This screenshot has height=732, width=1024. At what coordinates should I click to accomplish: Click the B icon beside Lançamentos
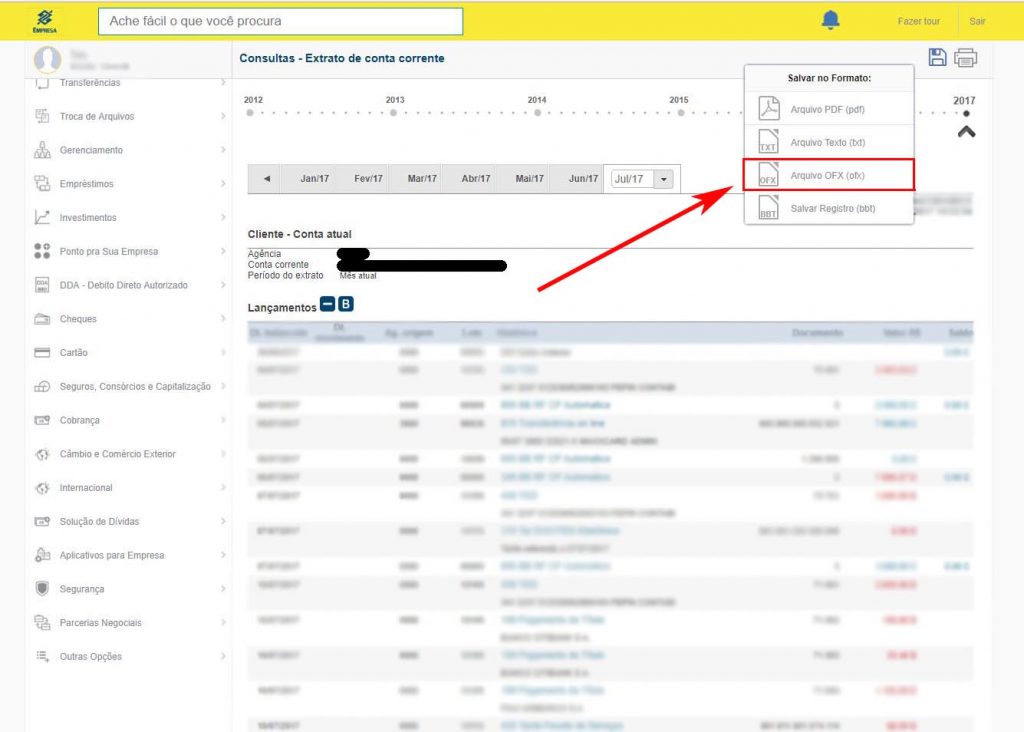tap(346, 304)
